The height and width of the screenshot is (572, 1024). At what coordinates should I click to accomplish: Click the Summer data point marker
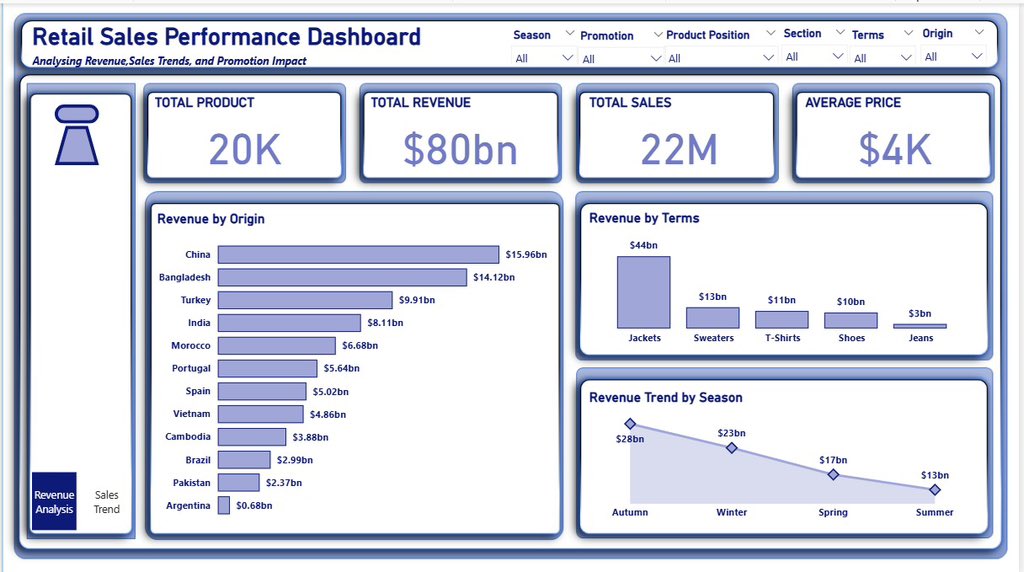tap(935, 490)
